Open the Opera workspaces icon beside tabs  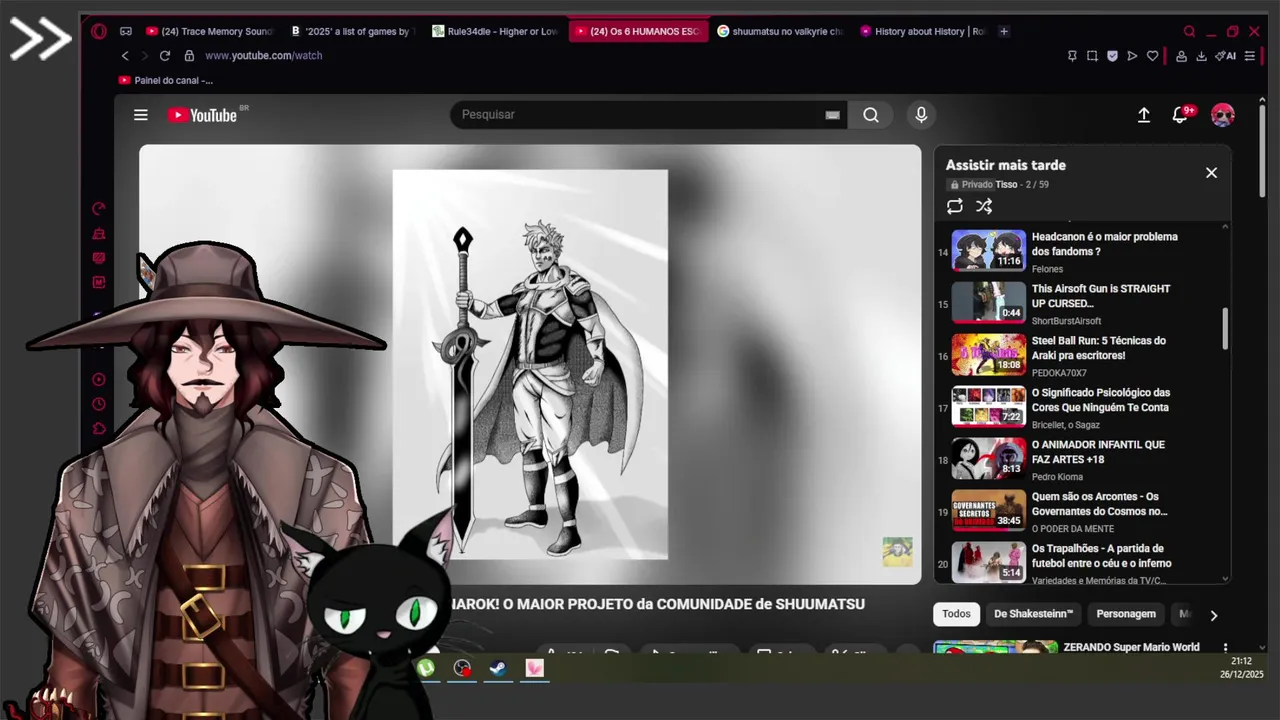click(126, 31)
